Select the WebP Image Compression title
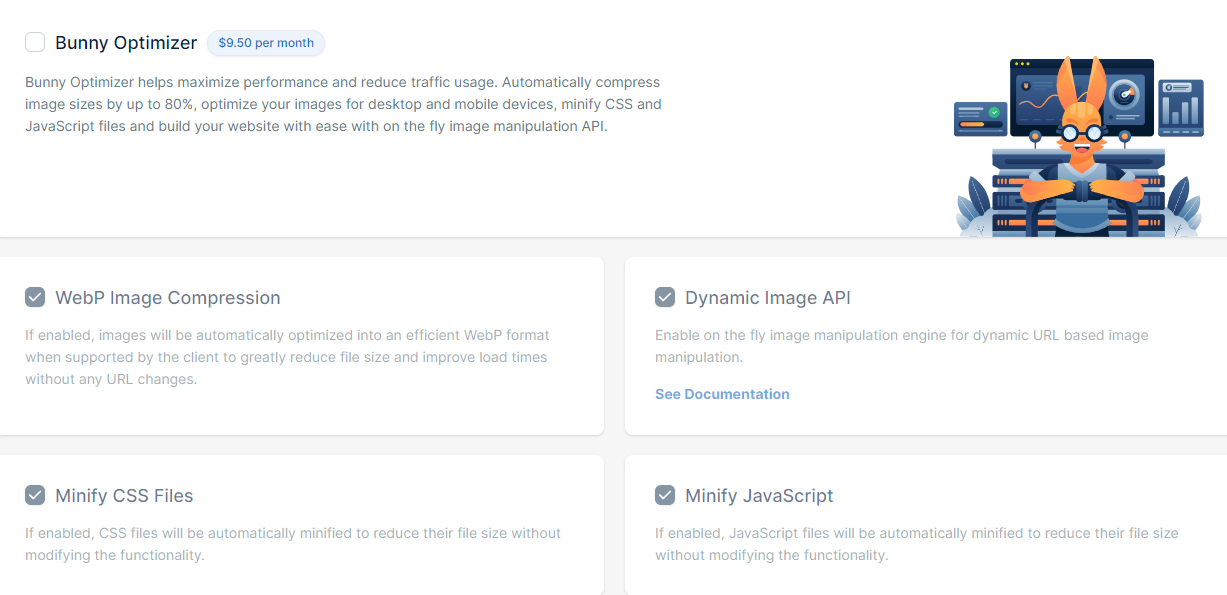 coord(168,298)
